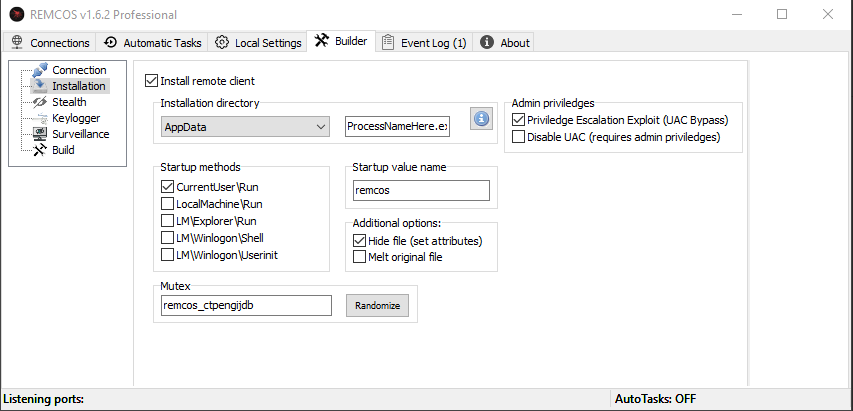853x411 pixels.
Task: Switch to Local Settings tab
Action: (x=257, y=42)
